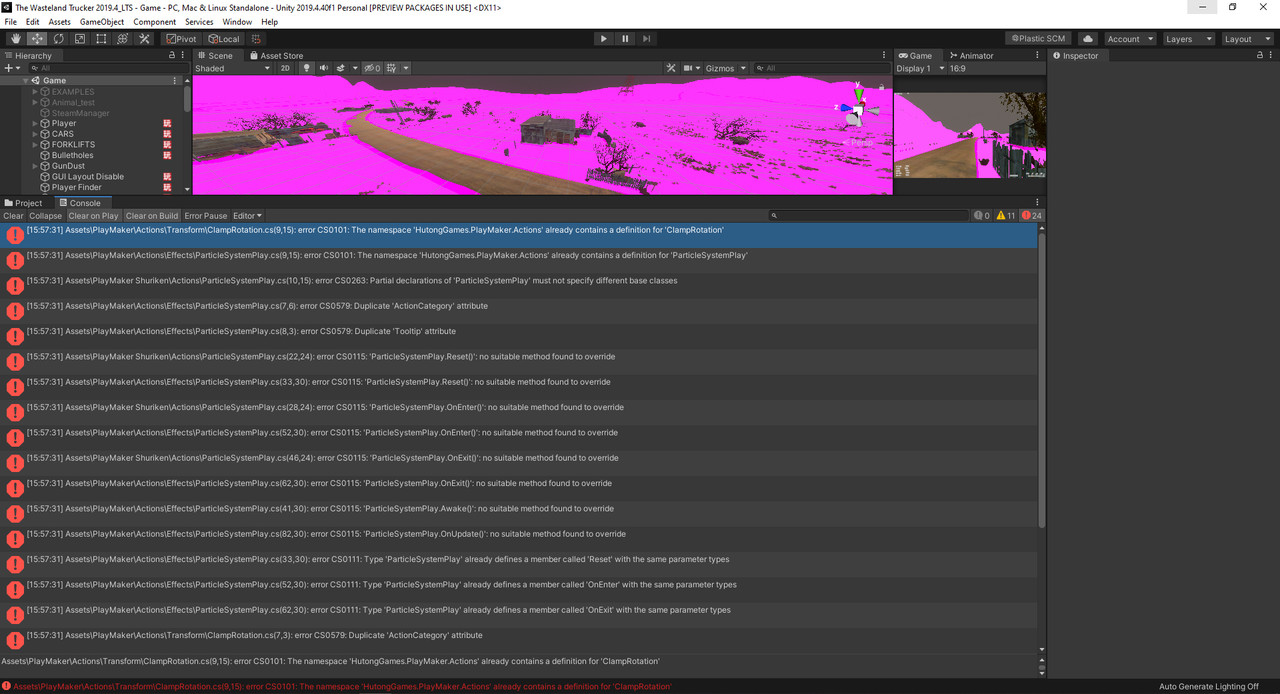The width and height of the screenshot is (1280, 694).
Task: Open Plastic SCM button
Action: [x=1039, y=39]
